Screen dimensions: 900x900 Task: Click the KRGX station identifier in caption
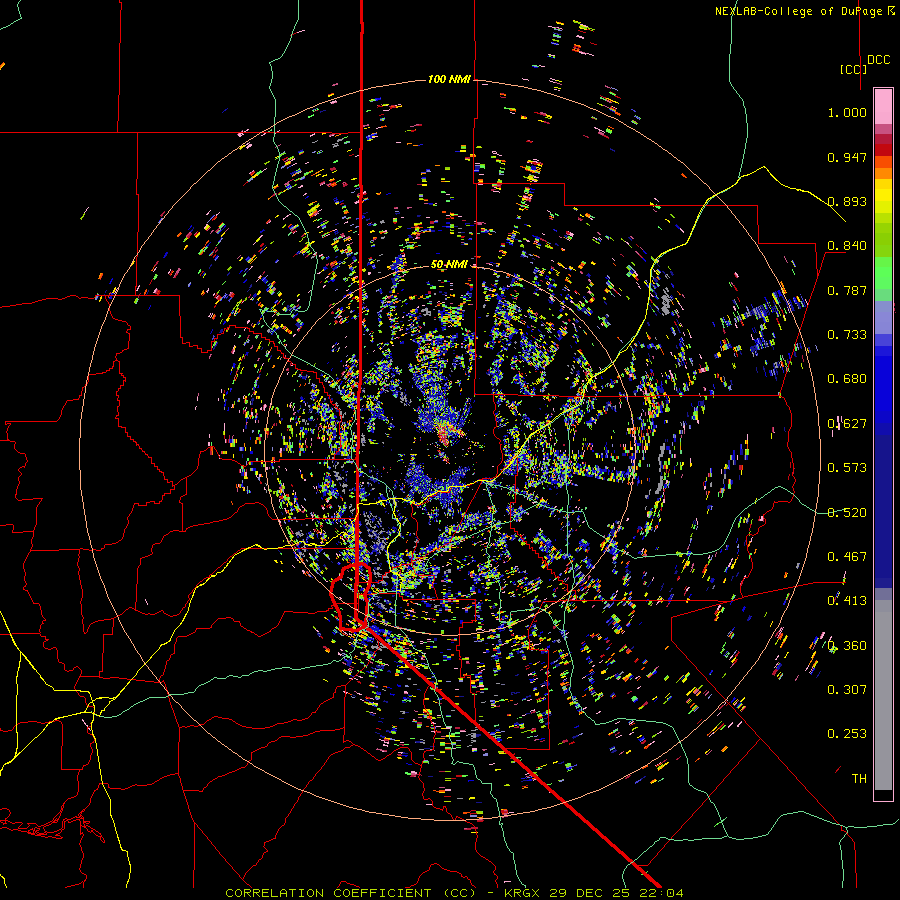point(523,893)
